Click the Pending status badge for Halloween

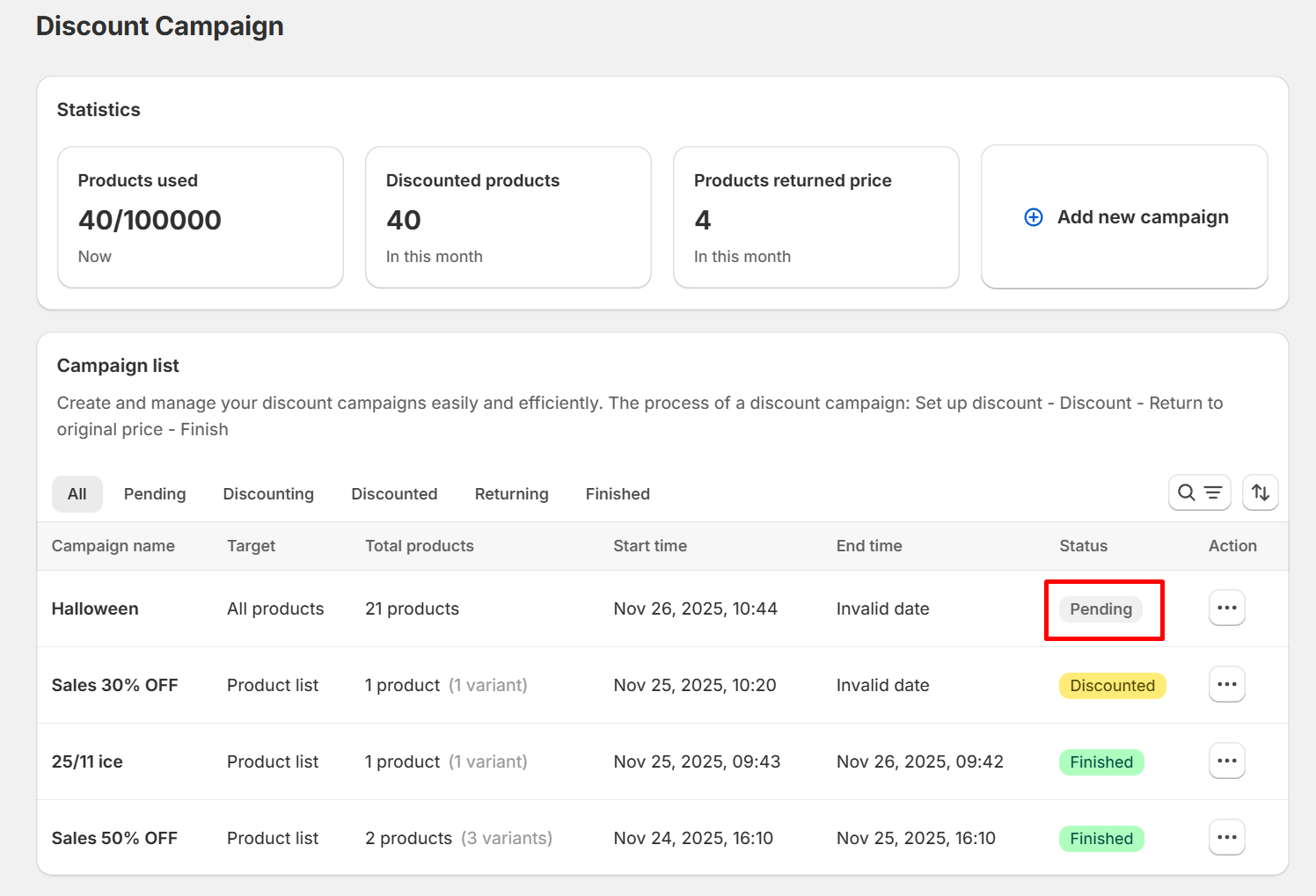1100,609
